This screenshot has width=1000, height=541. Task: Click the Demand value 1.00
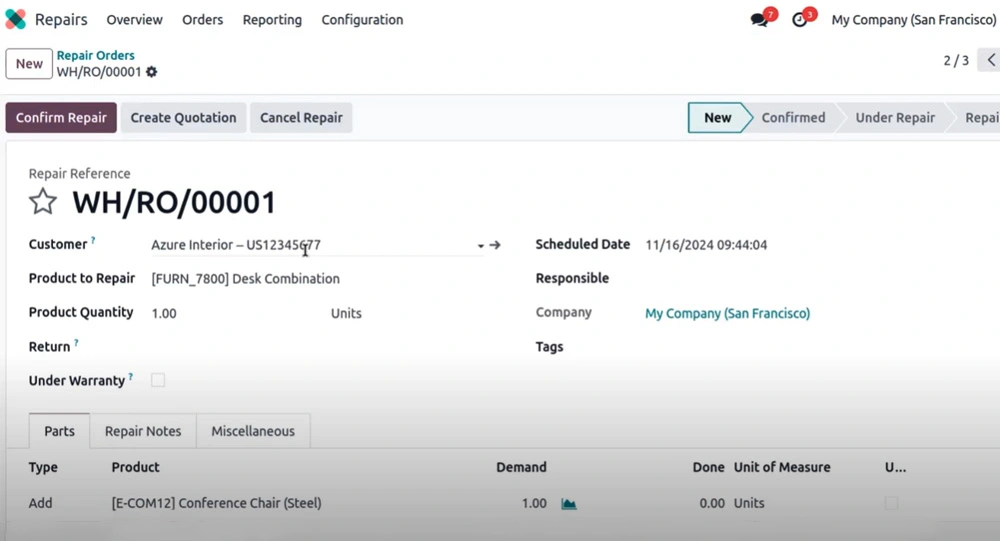point(534,503)
